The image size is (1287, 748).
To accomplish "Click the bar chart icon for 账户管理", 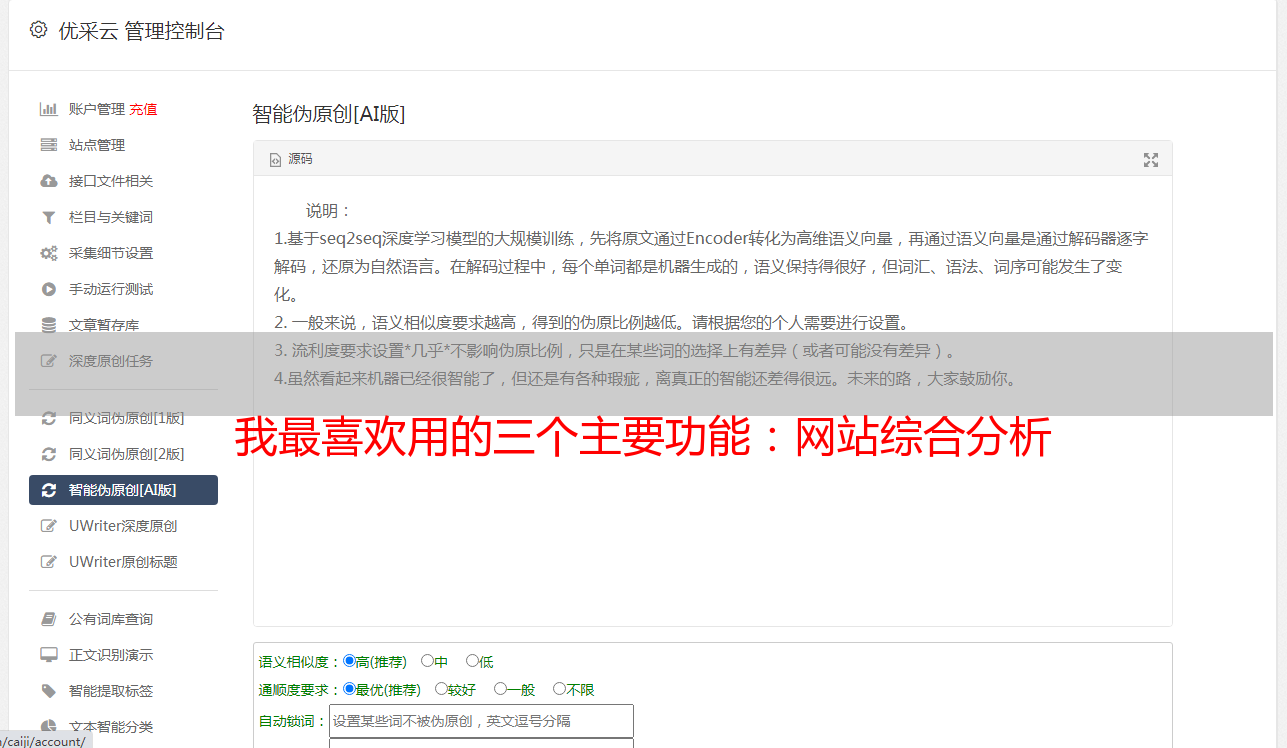I will click(x=48, y=109).
